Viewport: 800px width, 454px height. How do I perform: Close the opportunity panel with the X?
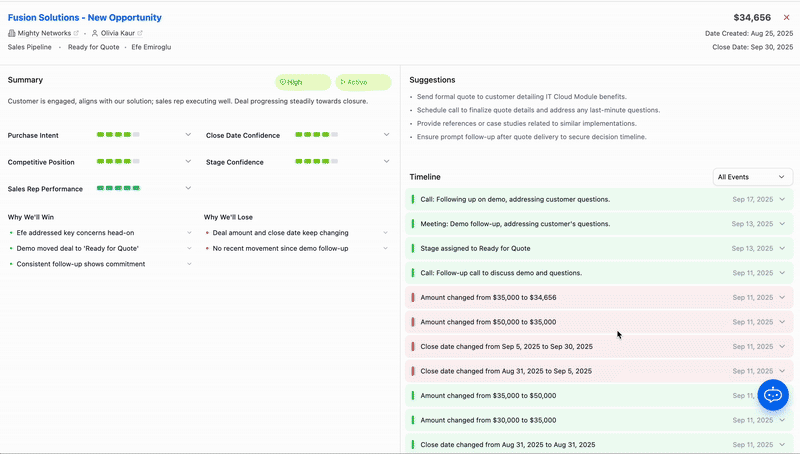(786, 18)
